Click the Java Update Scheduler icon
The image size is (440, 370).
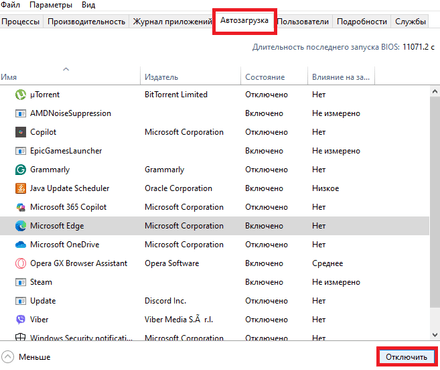(20, 188)
